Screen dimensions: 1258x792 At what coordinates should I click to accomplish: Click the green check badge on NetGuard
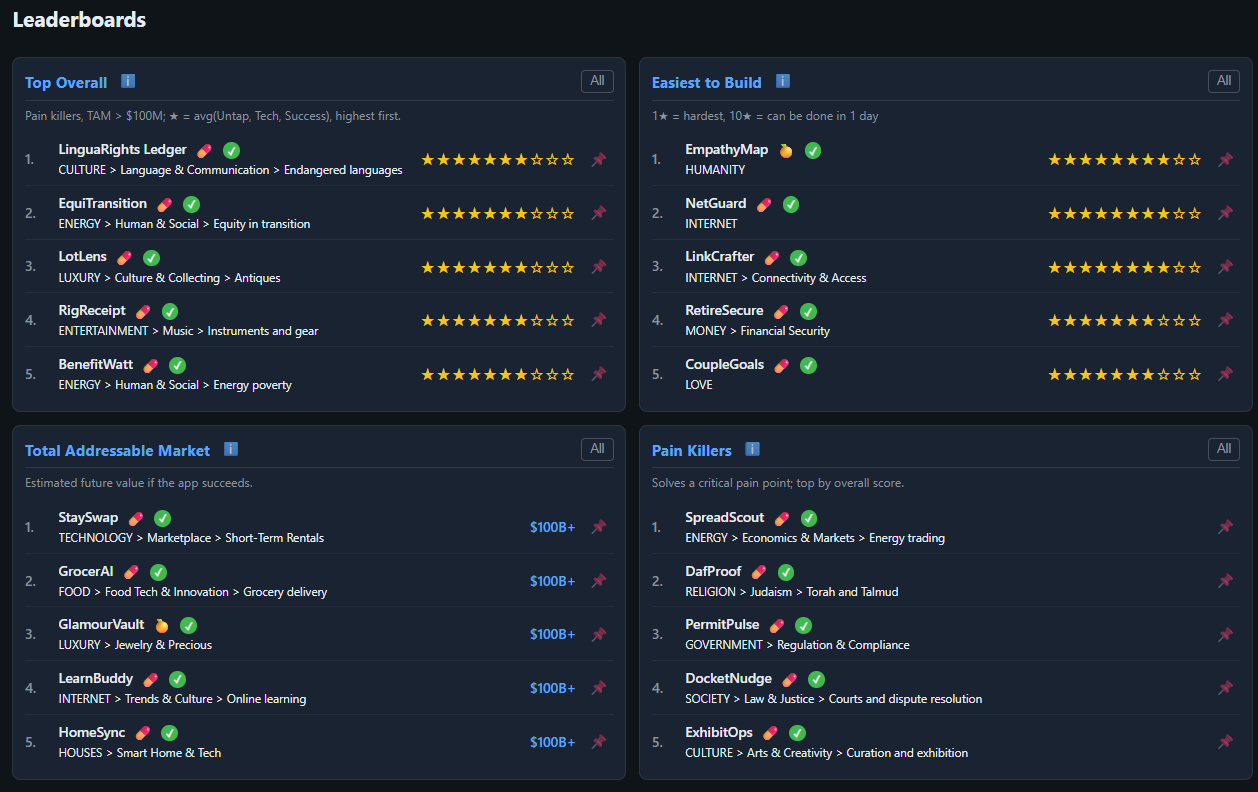[x=790, y=203]
